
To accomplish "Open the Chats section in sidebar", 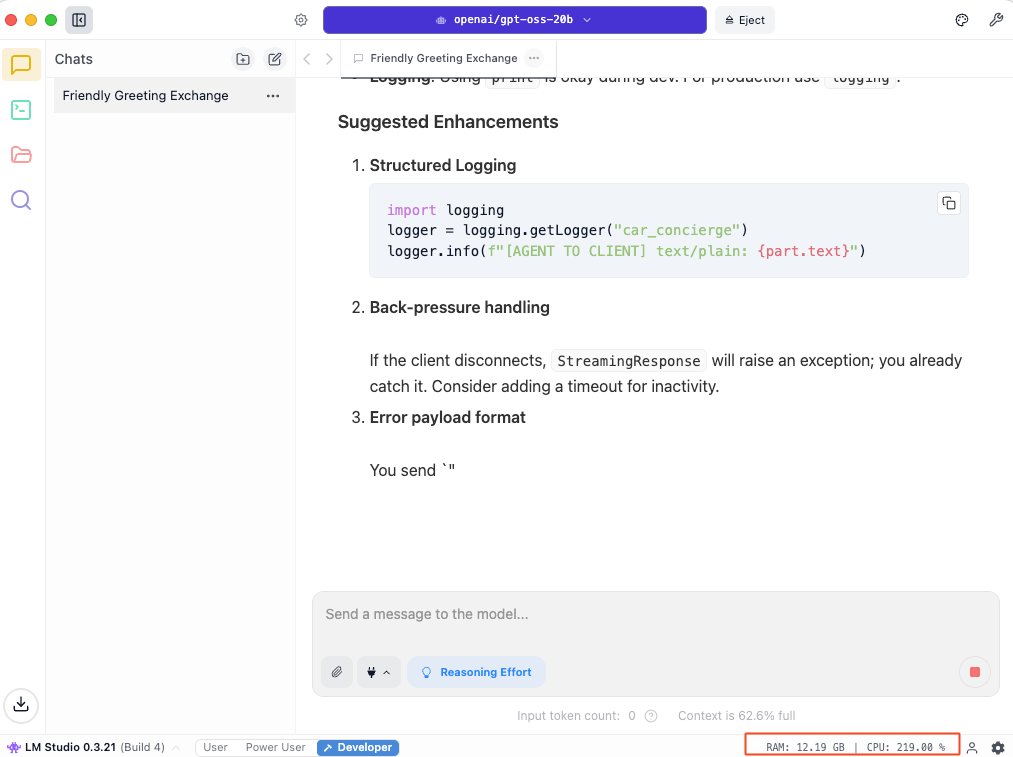I will (x=21, y=65).
